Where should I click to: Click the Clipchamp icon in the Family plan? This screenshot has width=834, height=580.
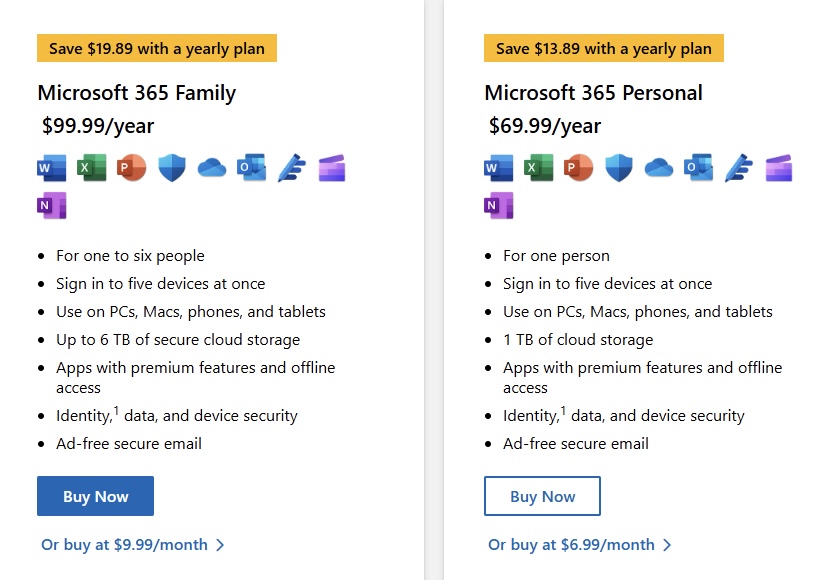click(x=332, y=168)
